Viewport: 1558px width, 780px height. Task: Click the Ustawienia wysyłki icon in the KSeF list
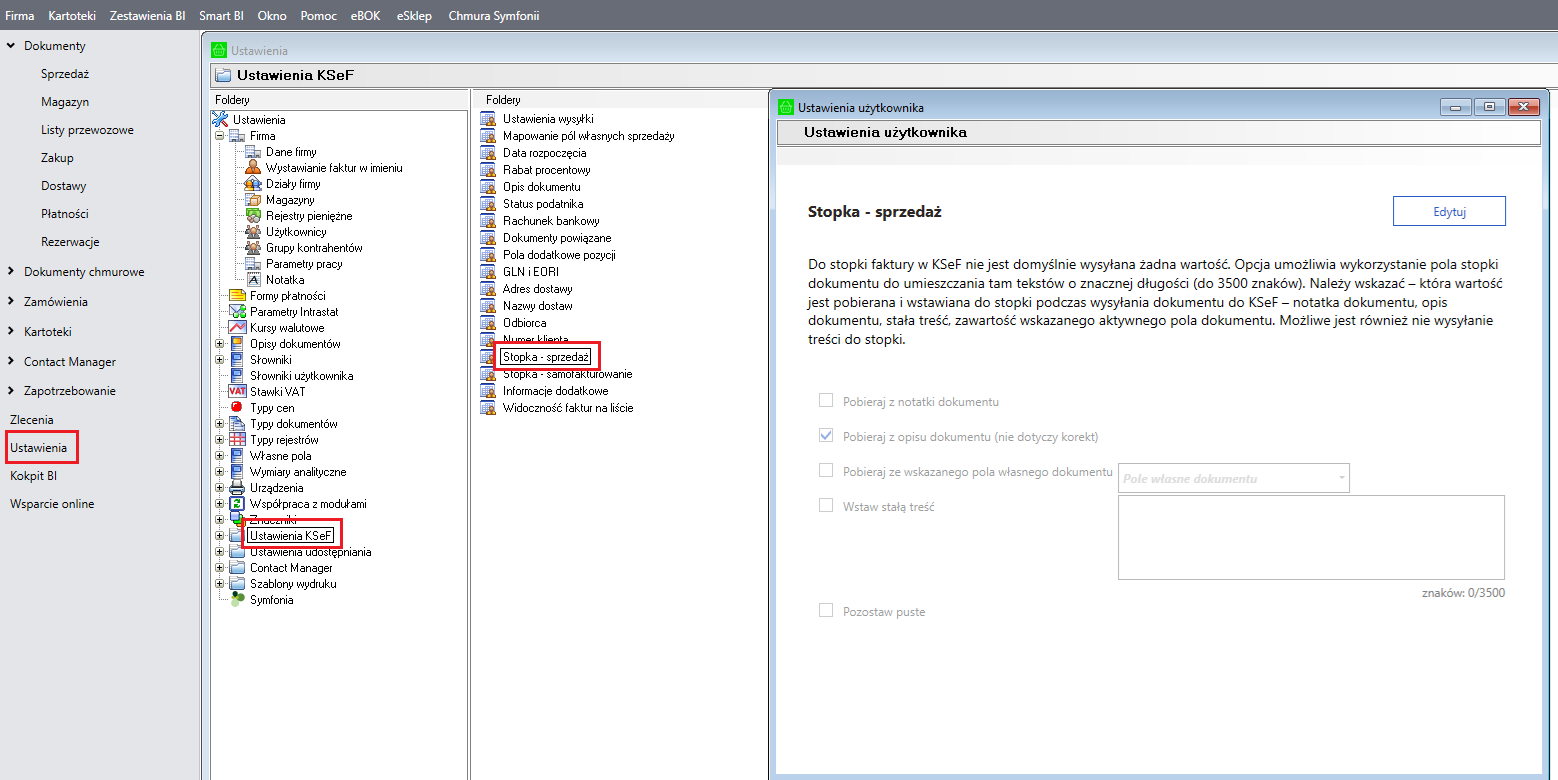[x=488, y=119]
